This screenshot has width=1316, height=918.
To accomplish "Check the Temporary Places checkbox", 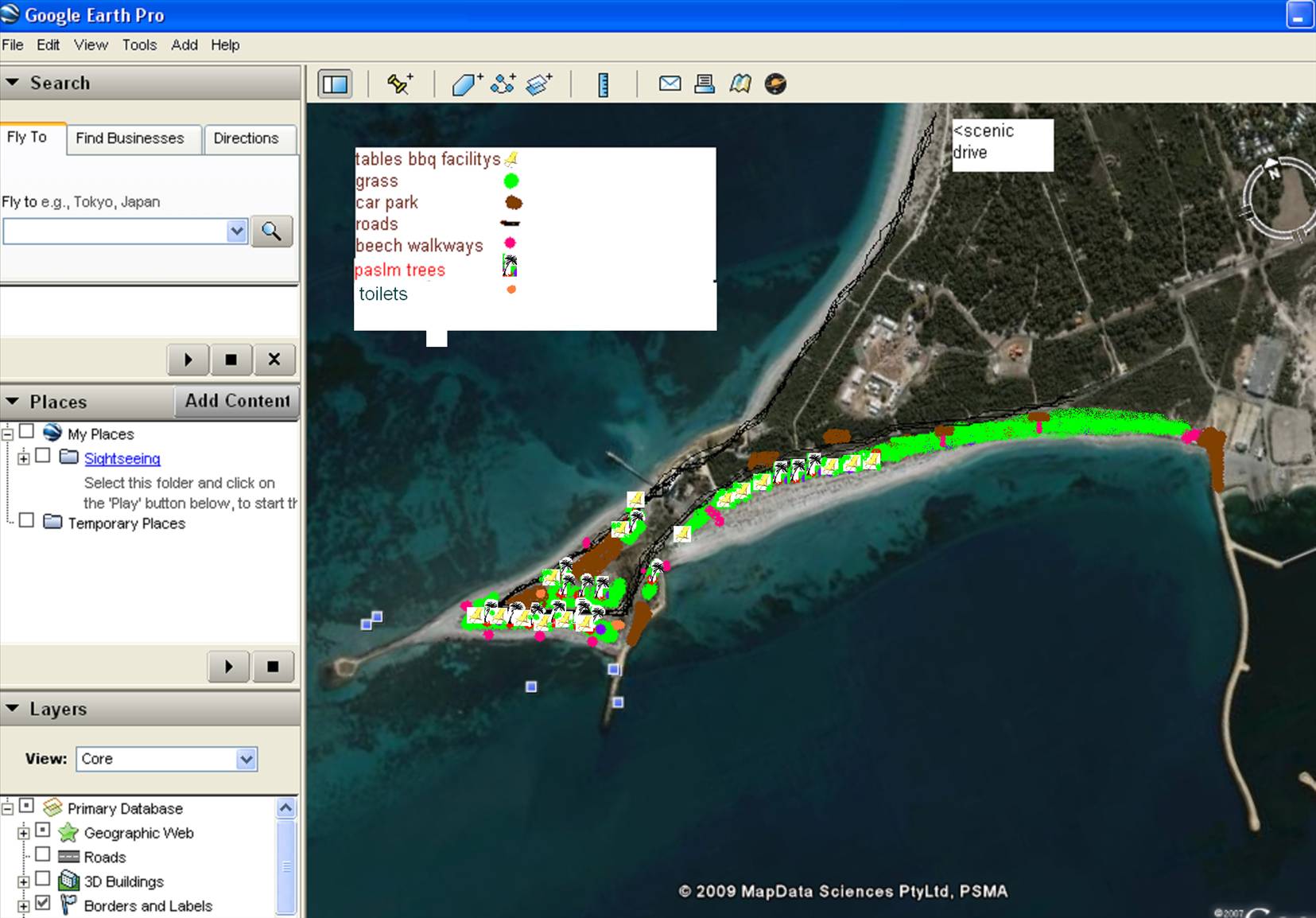I will 27,520.
